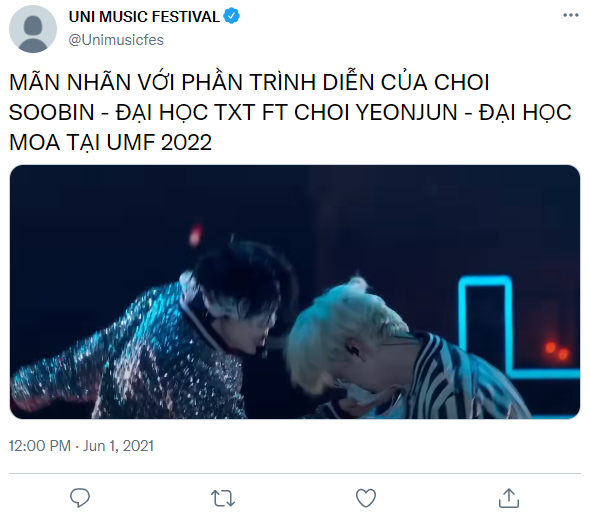Open the gray default profile avatar
The image size is (589, 519).
pyautogui.click(x=33, y=29)
